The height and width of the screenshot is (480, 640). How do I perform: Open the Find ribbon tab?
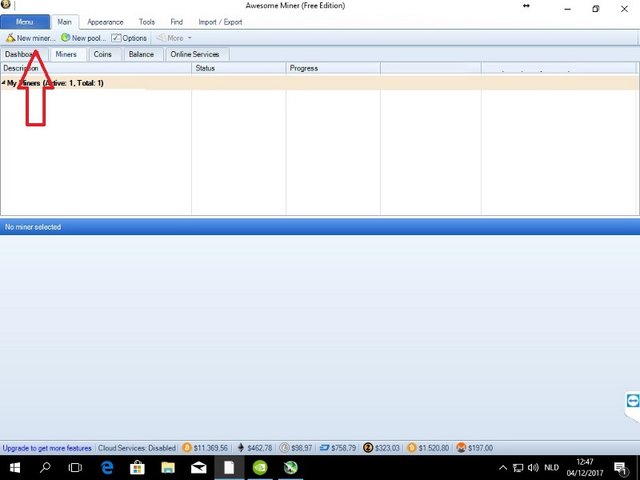176,22
